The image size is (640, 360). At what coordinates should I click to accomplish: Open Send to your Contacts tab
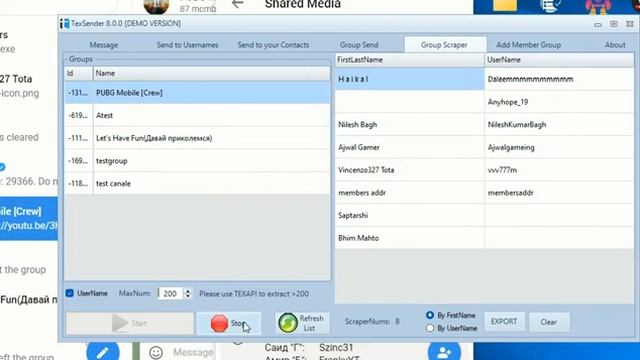[x=273, y=45]
